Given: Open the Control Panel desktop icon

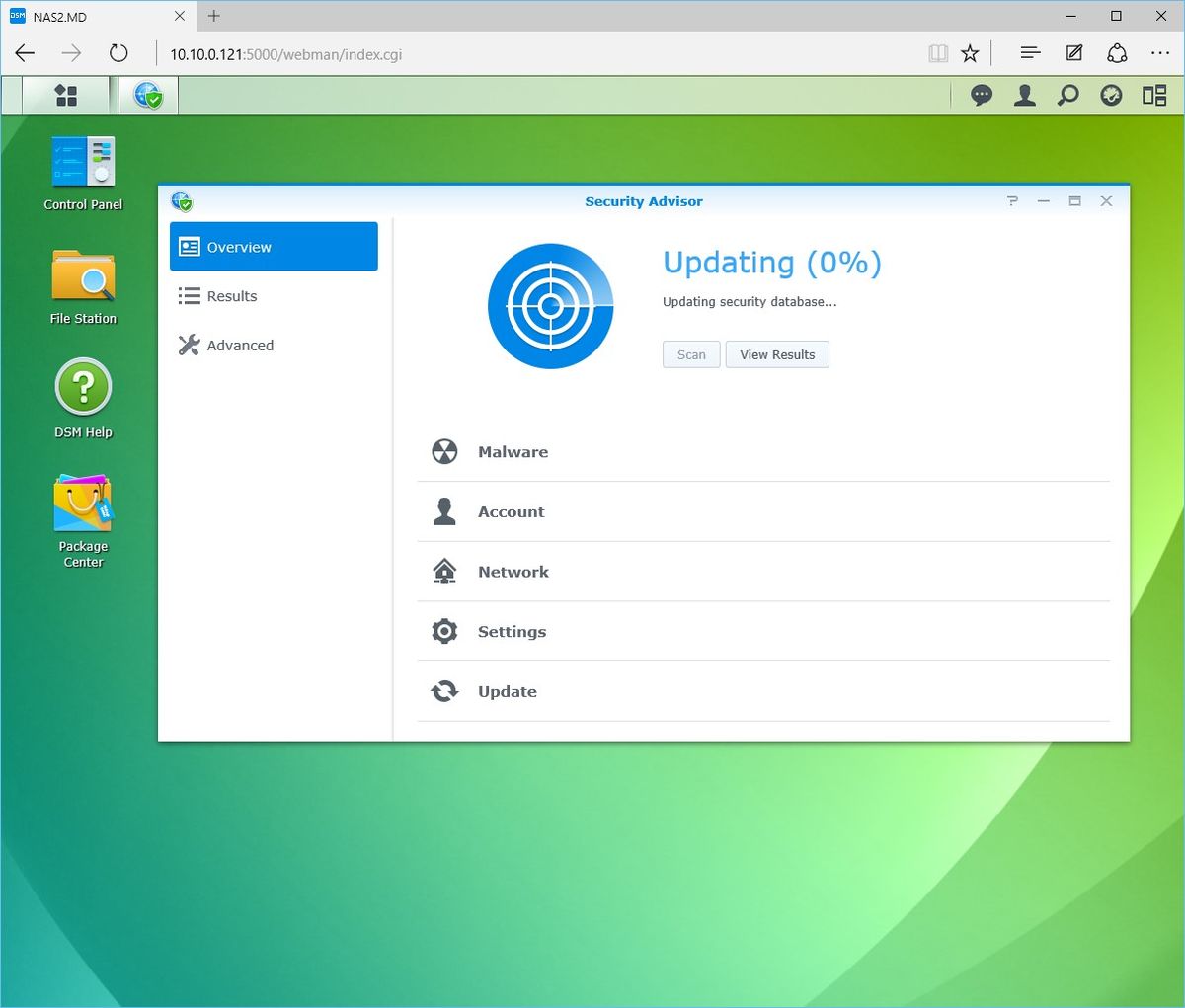Looking at the screenshot, I should pyautogui.click(x=83, y=174).
